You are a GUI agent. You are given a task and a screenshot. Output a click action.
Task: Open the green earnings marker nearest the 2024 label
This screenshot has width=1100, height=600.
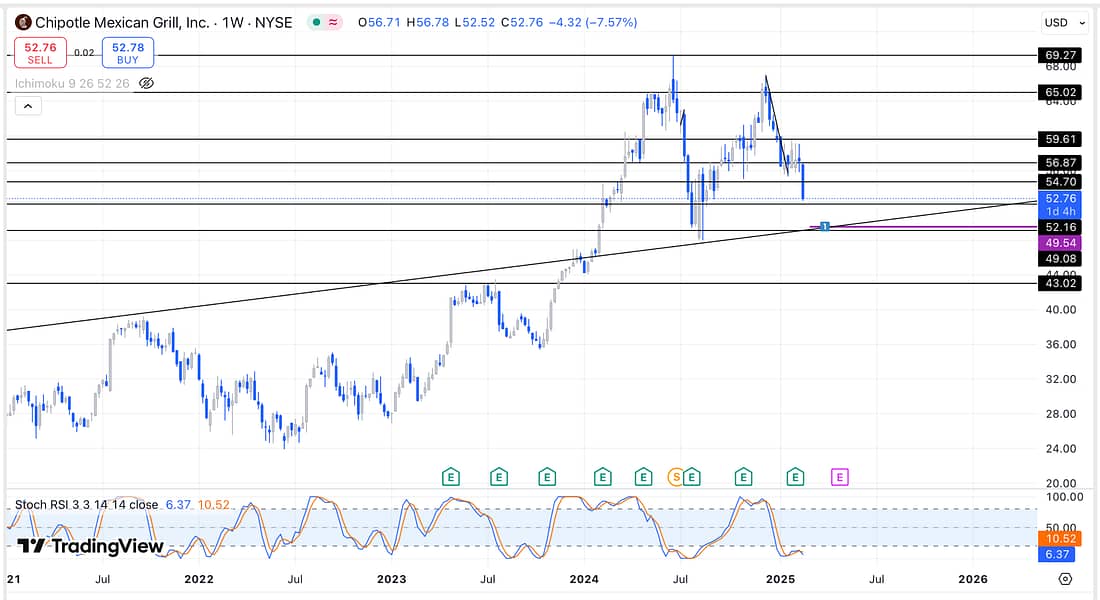pos(602,478)
